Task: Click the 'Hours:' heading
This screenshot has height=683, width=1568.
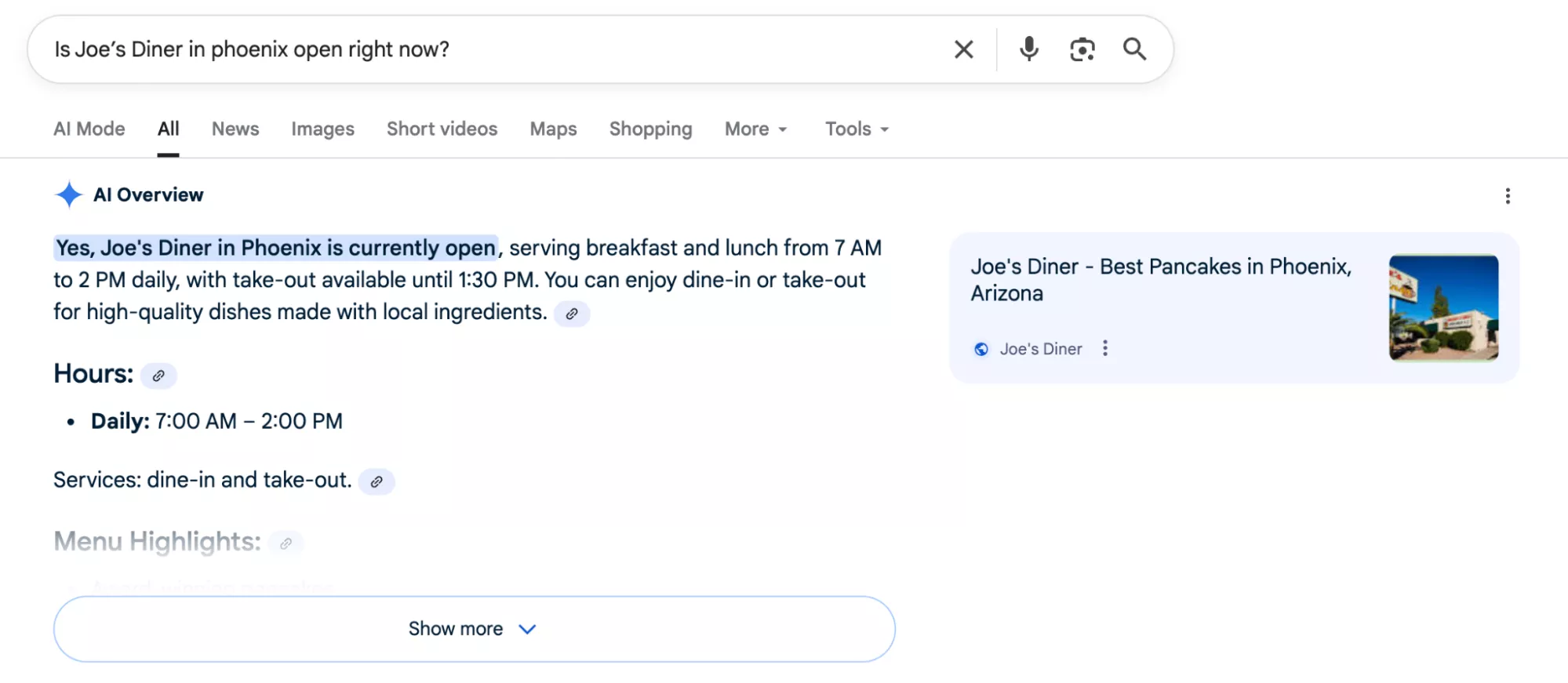Action: 93,374
